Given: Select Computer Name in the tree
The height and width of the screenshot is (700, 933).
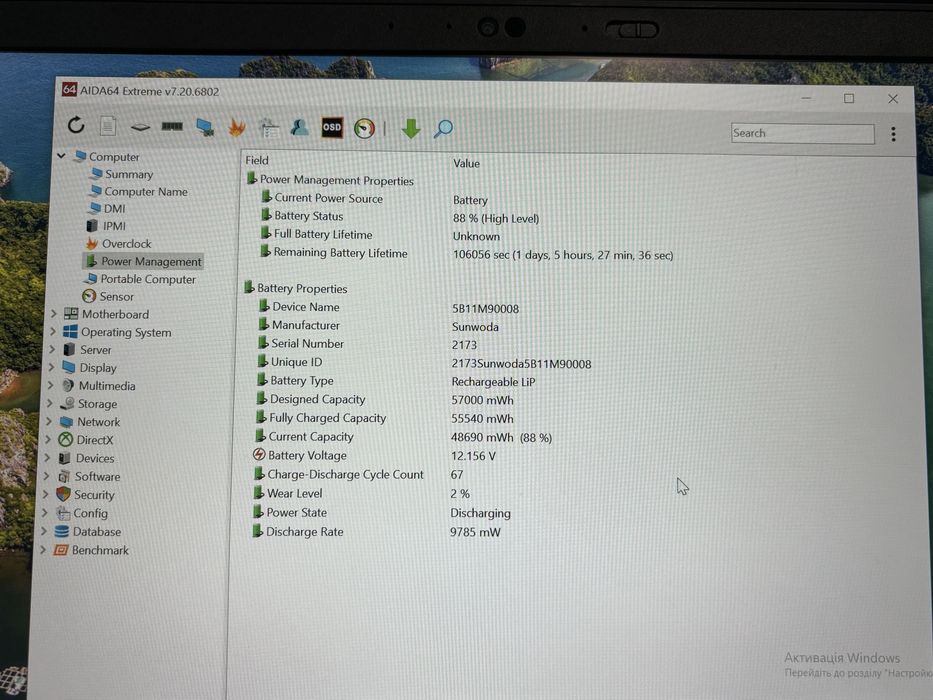Looking at the screenshot, I should 138,191.
